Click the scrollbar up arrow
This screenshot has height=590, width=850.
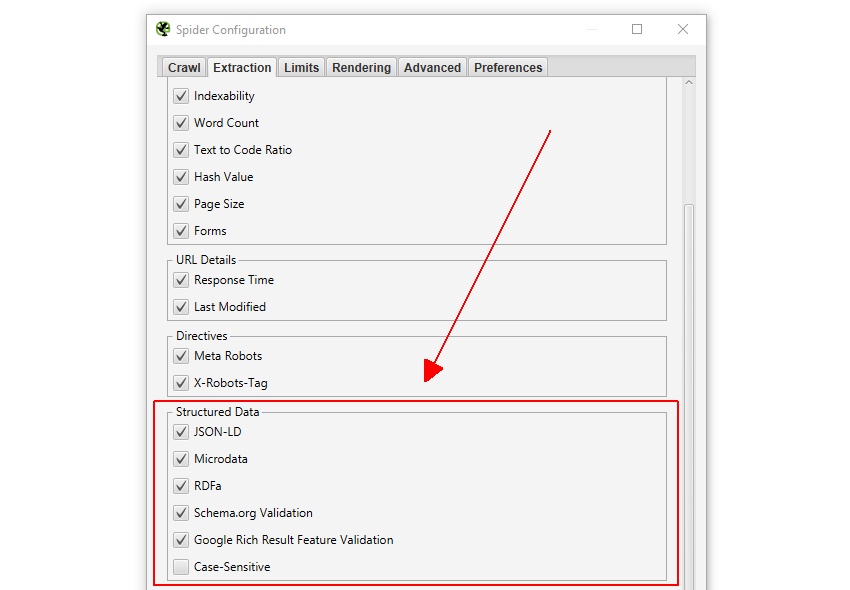click(x=689, y=83)
